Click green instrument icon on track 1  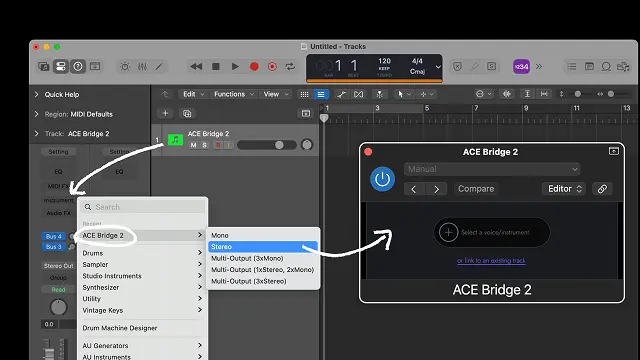click(x=175, y=140)
